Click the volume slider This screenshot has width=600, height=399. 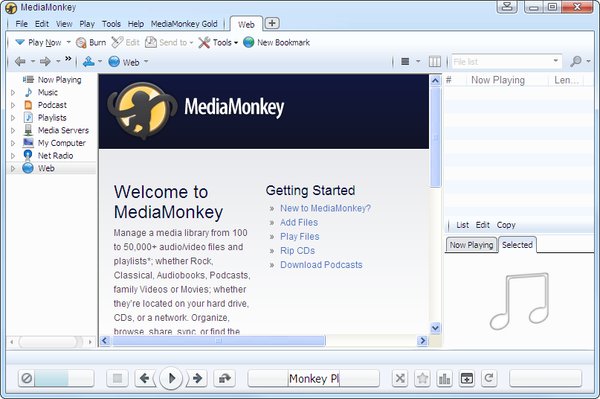pos(64,378)
